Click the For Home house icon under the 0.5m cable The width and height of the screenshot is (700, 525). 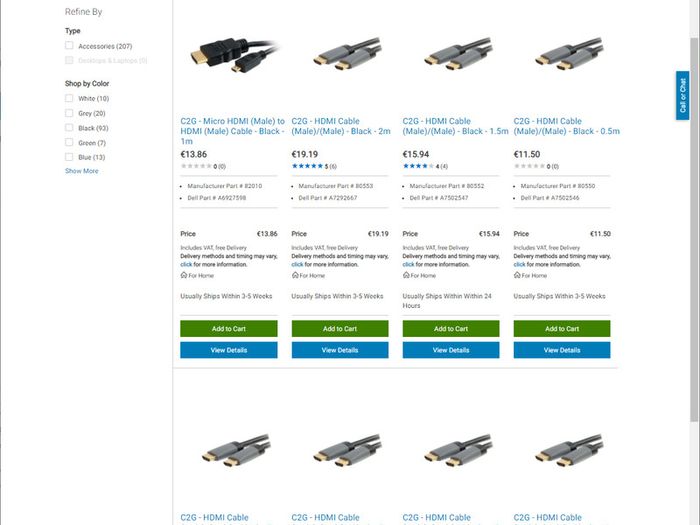(517, 275)
